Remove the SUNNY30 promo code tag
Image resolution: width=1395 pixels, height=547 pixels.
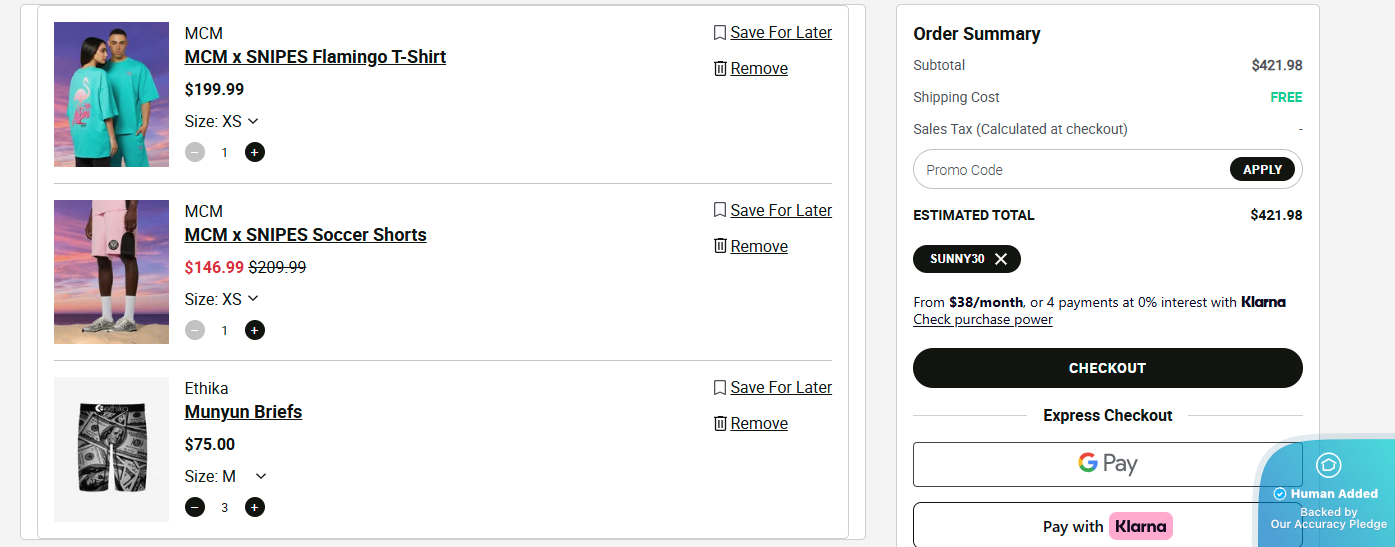point(1001,259)
